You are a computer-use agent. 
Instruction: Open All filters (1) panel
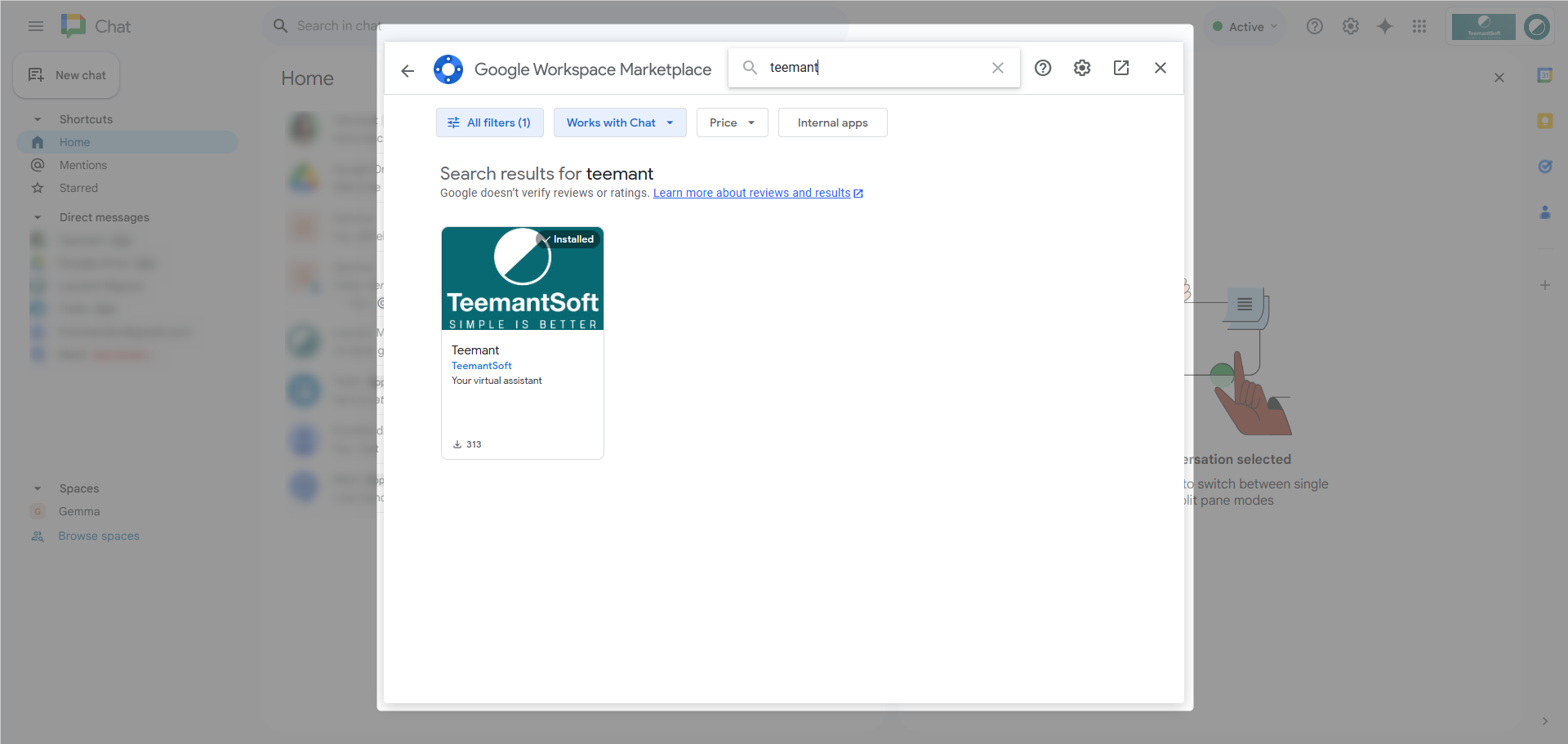(x=490, y=123)
